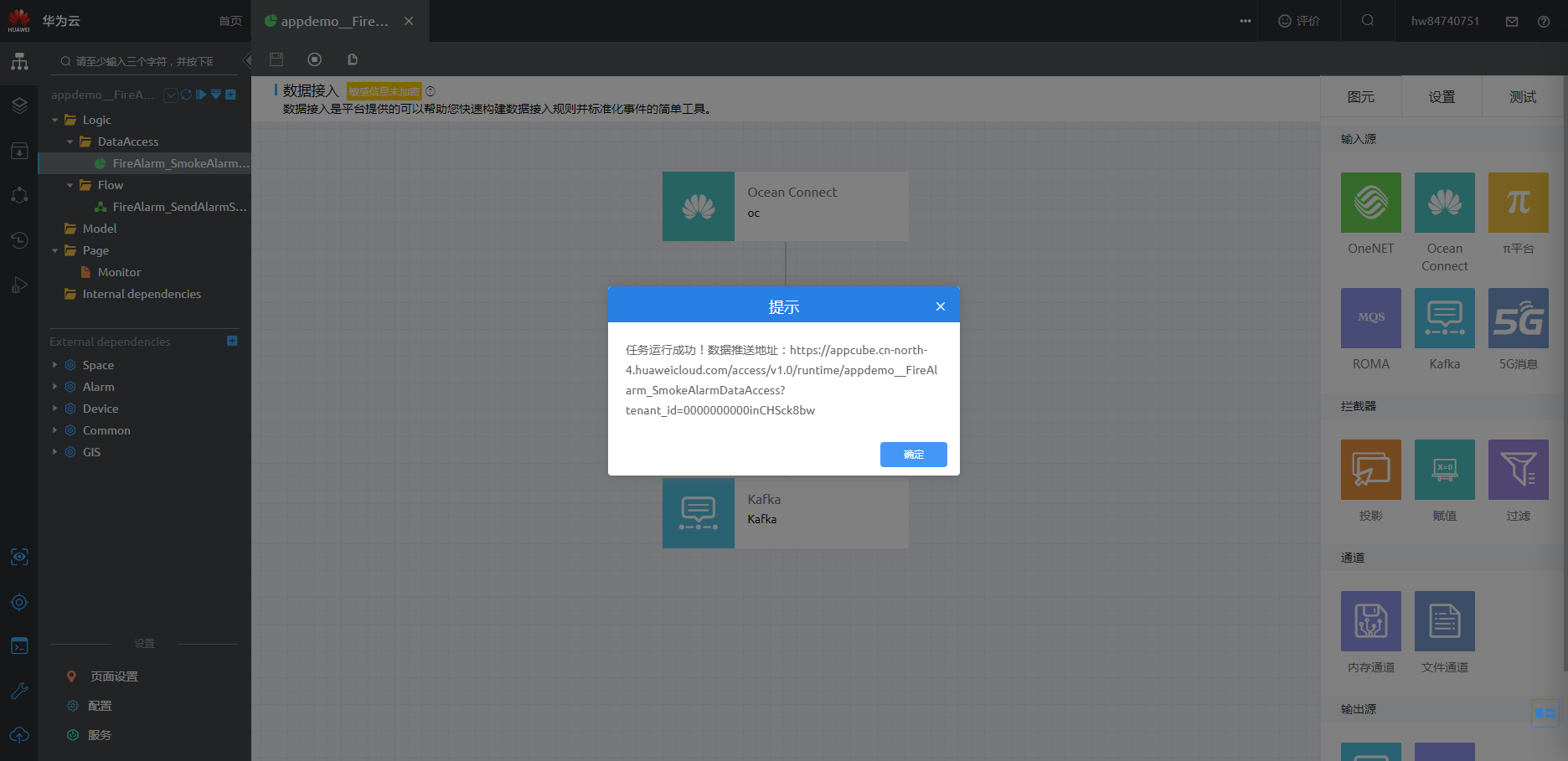Image resolution: width=1568 pixels, height=761 pixels.
Task: Click the document copy toolbar icon
Action: [x=353, y=59]
